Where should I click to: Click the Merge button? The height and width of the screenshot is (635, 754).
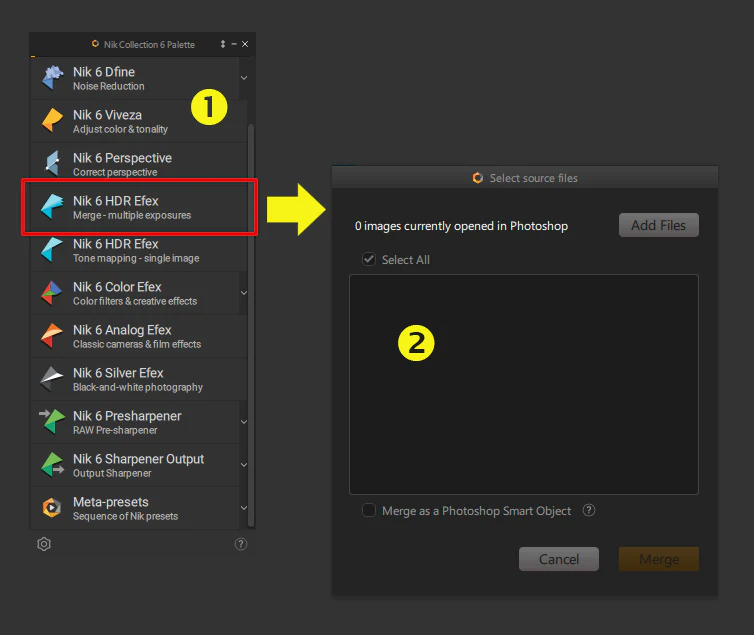click(x=659, y=559)
